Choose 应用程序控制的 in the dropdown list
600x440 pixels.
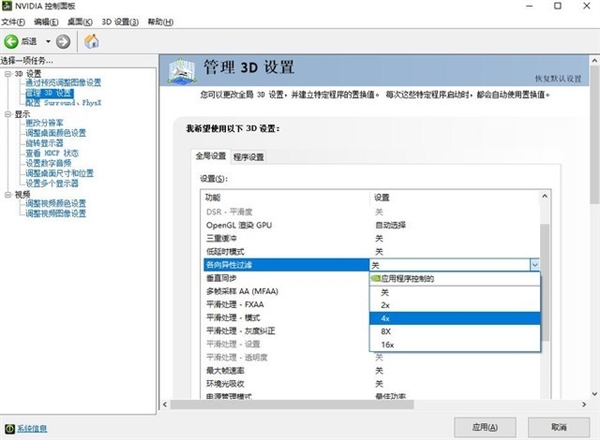coord(455,279)
